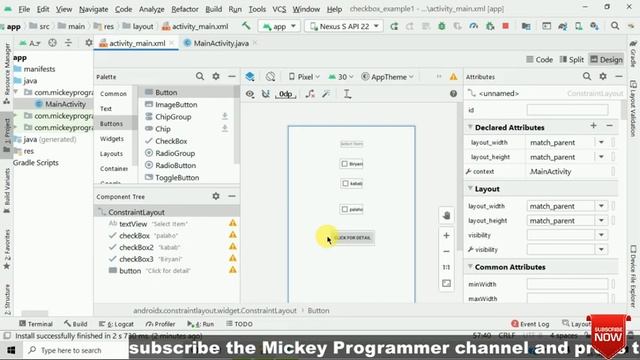
Task: Click the layout warnings triangle icon
Action: point(453,77)
